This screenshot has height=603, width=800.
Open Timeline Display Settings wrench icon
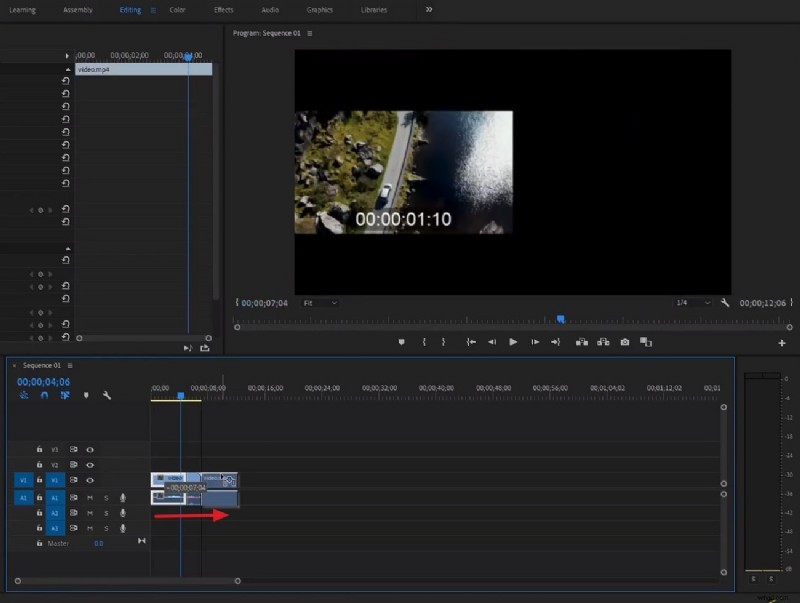pyautogui.click(x=107, y=395)
